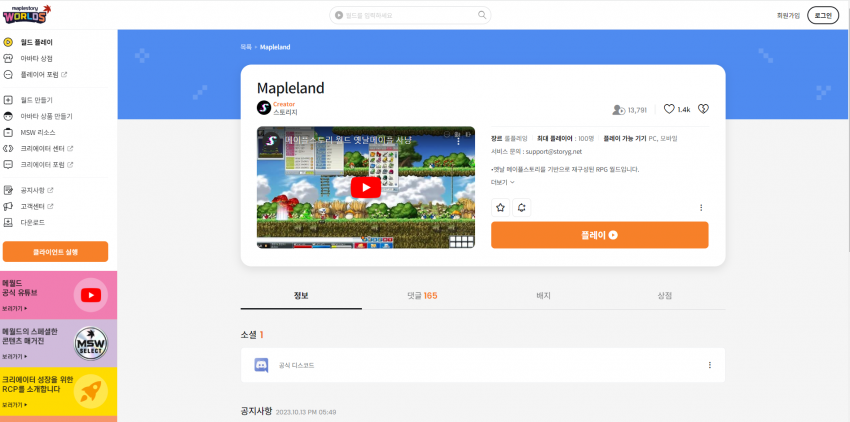Select the support@storyg.net email text
This screenshot has height=422, width=850.
click(553, 152)
